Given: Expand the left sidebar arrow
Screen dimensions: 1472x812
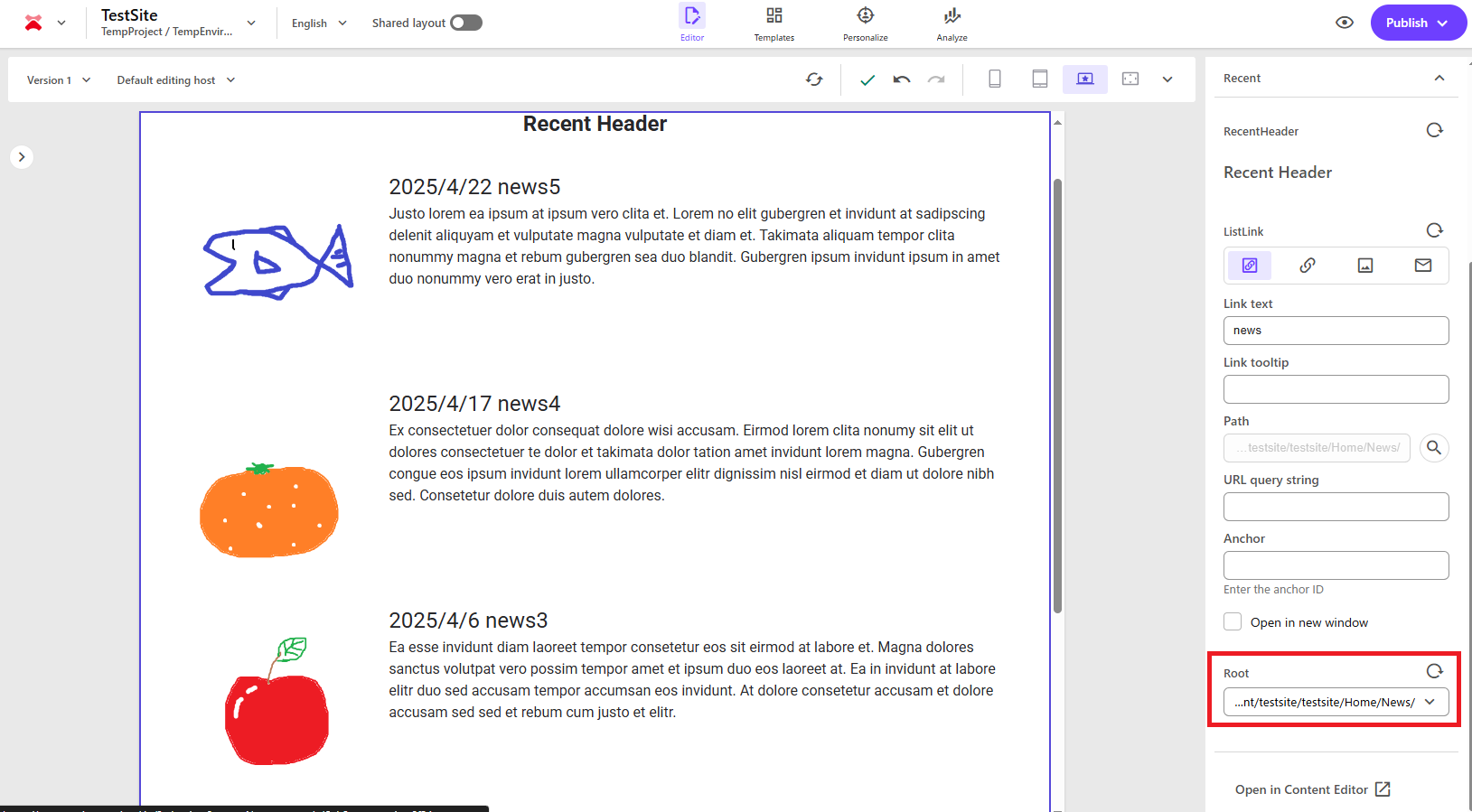Looking at the screenshot, I should click(x=22, y=157).
